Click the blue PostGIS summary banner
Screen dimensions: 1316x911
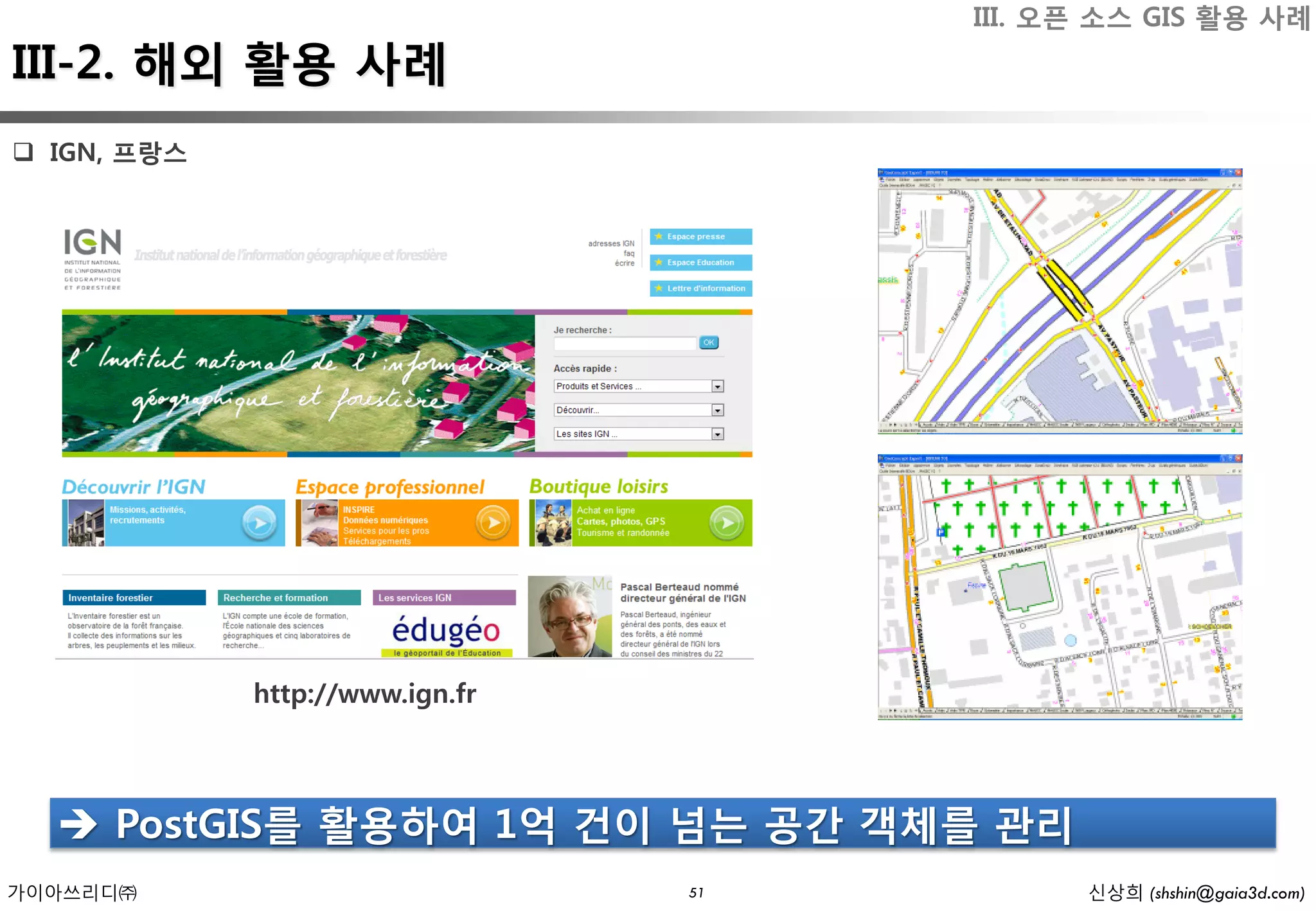point(662,824)
